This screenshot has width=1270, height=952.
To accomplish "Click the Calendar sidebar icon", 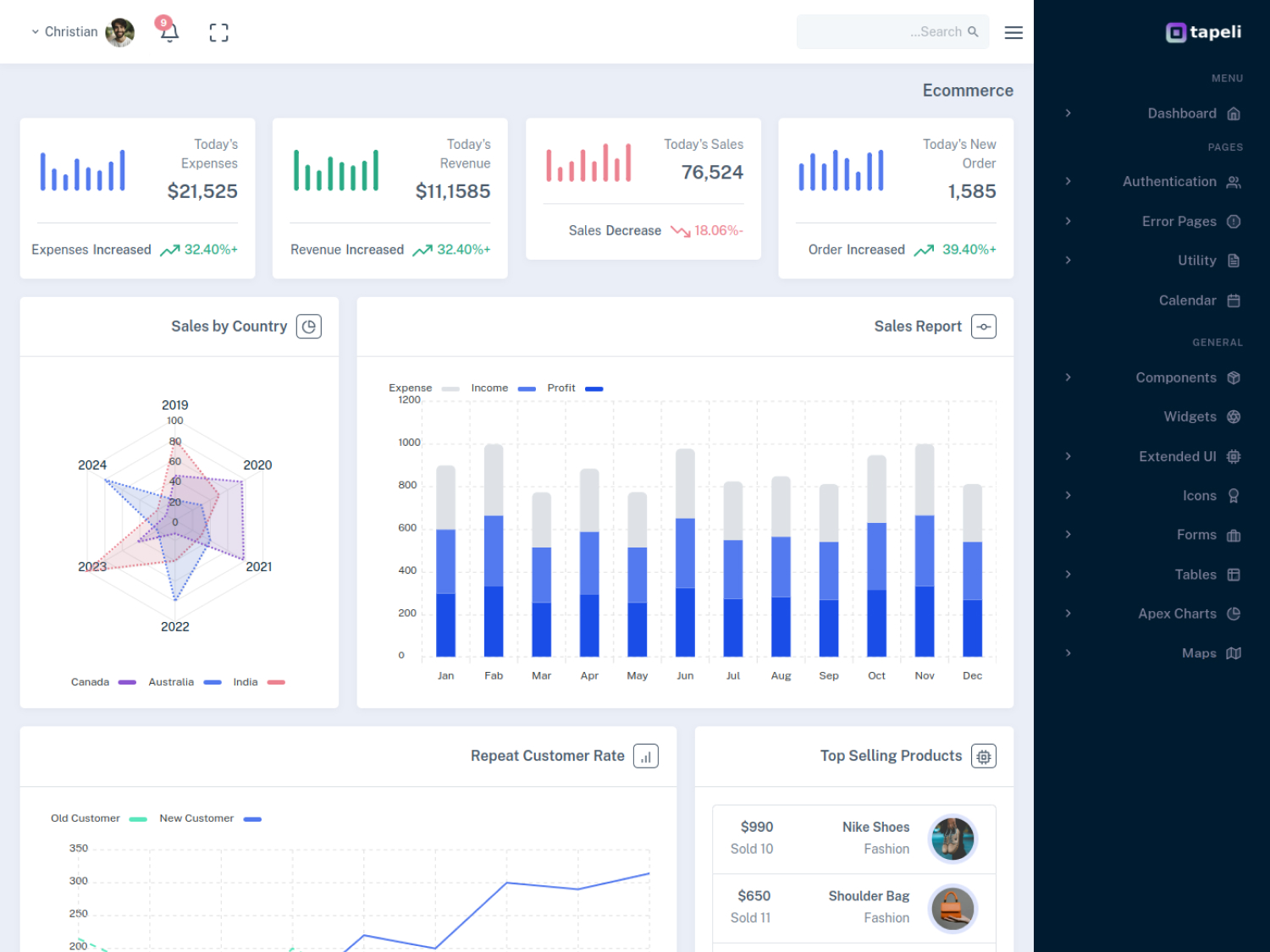I will tap(1234, 300).
